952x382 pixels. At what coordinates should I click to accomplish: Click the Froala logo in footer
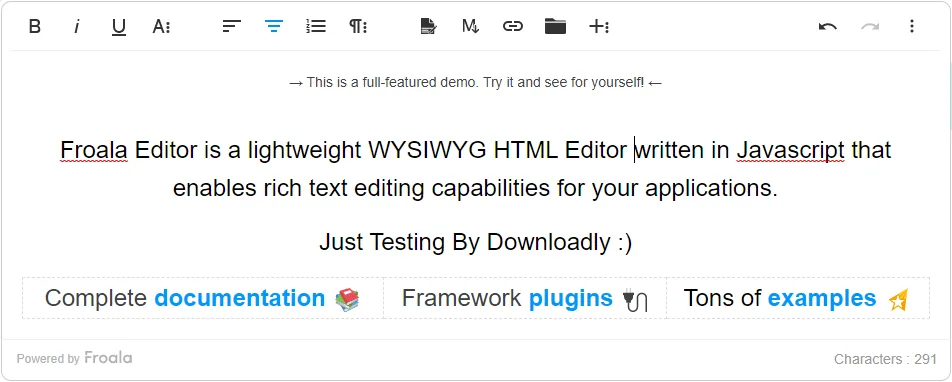[108, 358]
